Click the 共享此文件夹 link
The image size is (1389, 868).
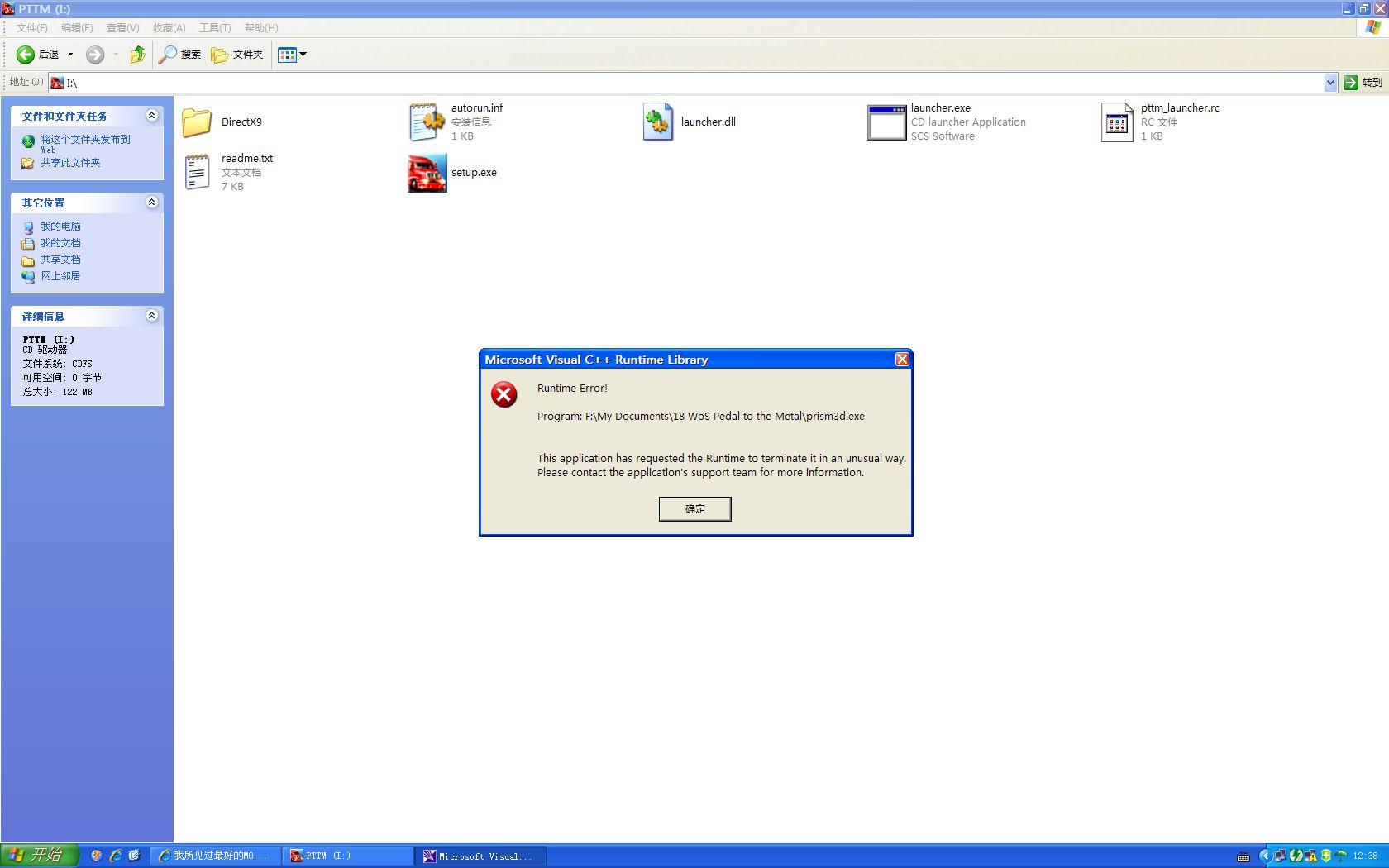[70, 163]
